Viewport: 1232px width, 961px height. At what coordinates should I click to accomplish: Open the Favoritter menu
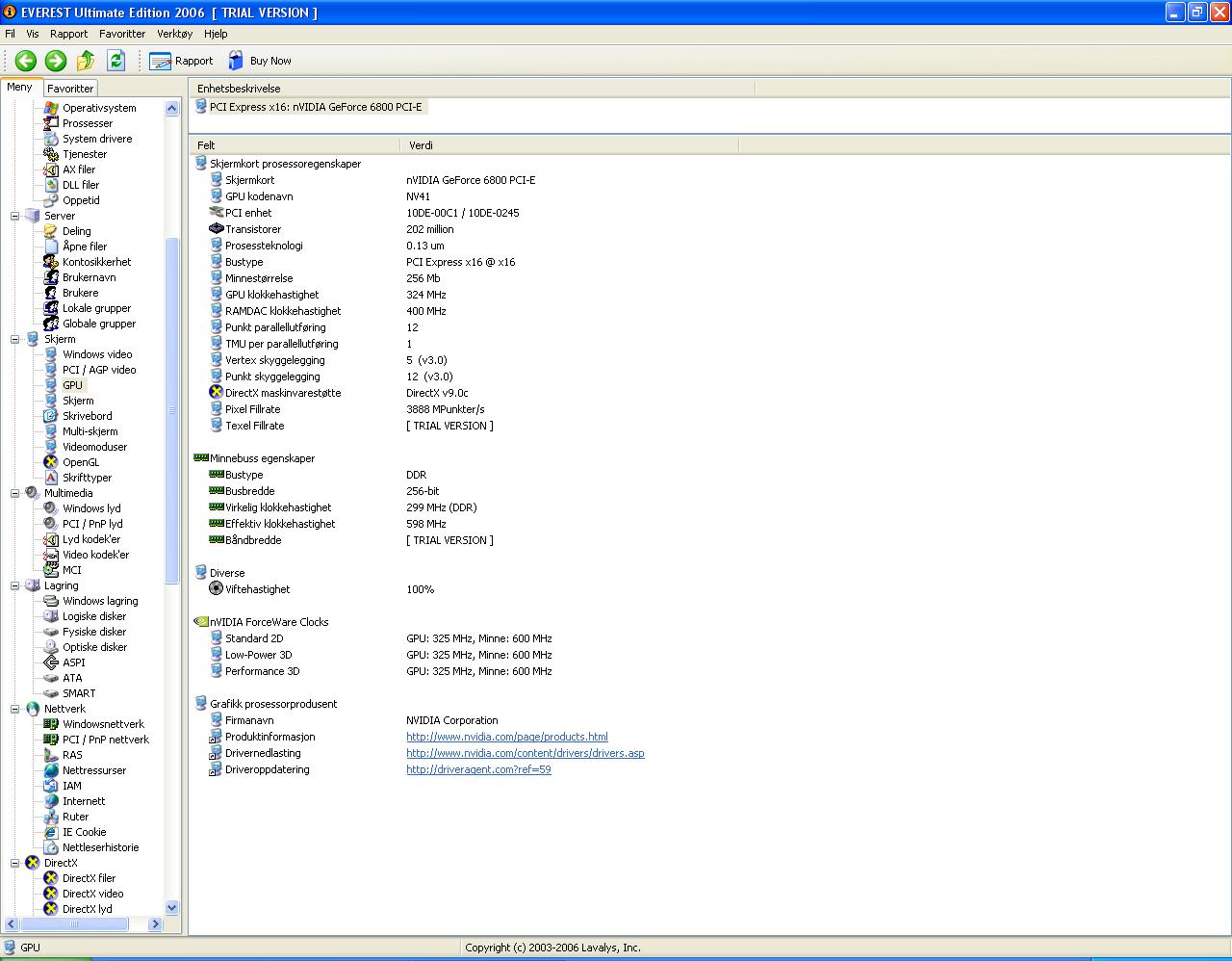pyautogui.click(x=122, y=34)
